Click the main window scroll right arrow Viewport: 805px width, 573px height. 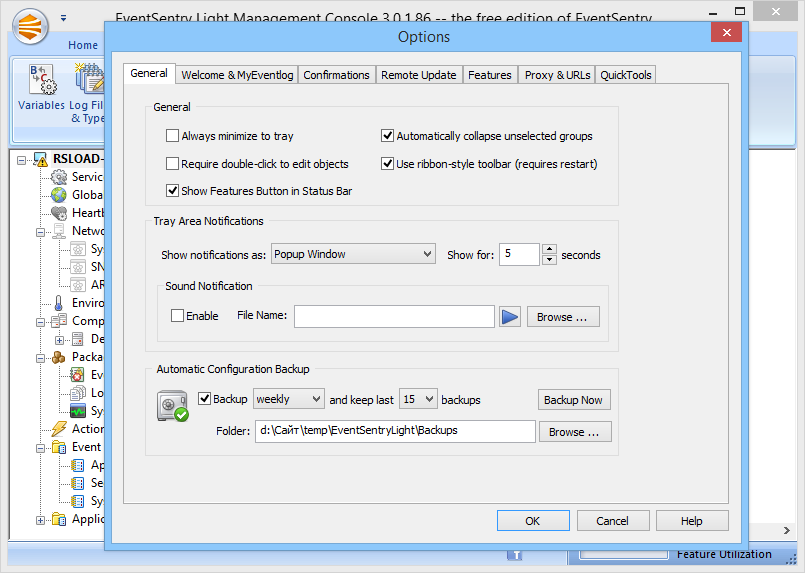click(787, 530)
